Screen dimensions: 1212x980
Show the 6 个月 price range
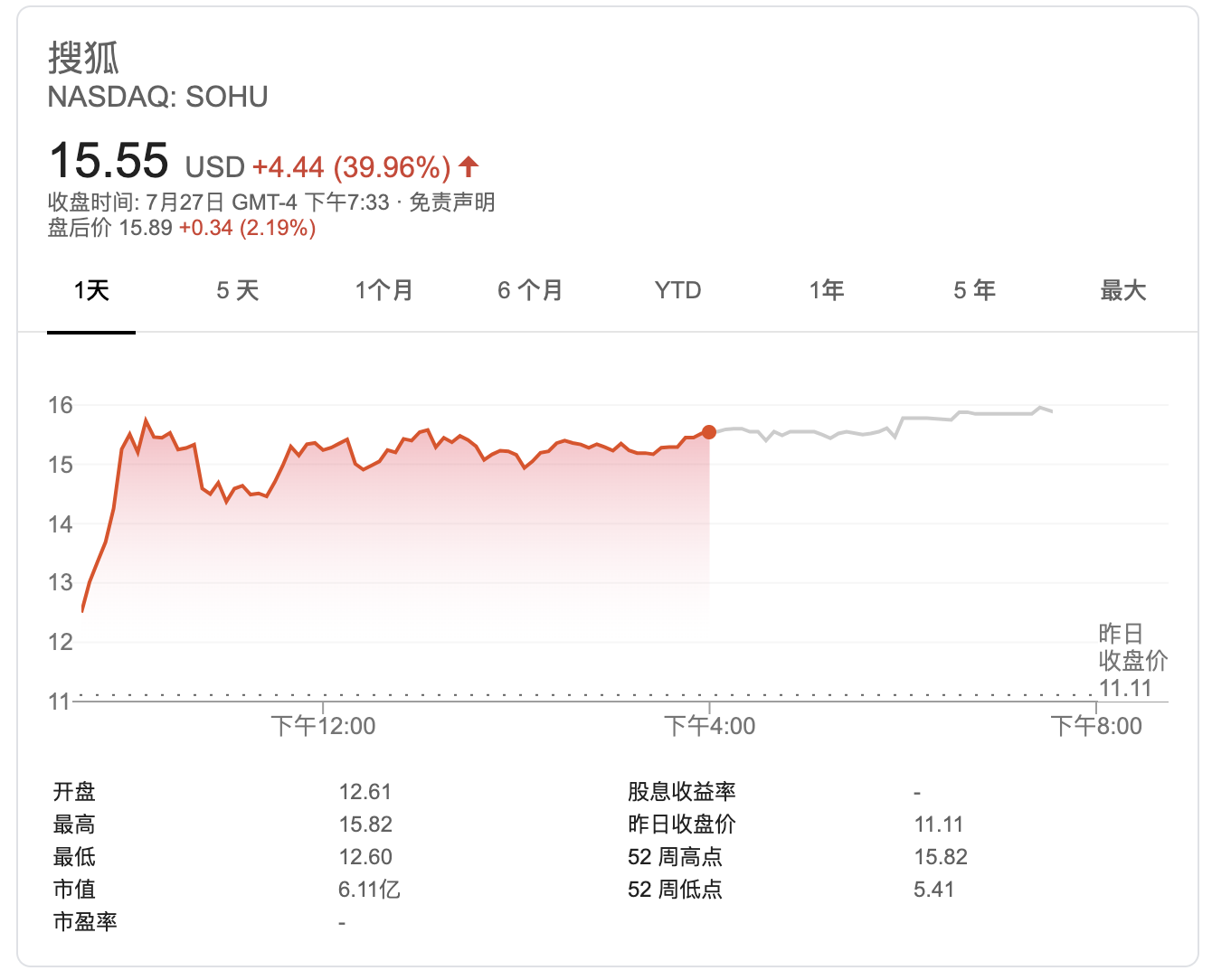tap(531, 290)
